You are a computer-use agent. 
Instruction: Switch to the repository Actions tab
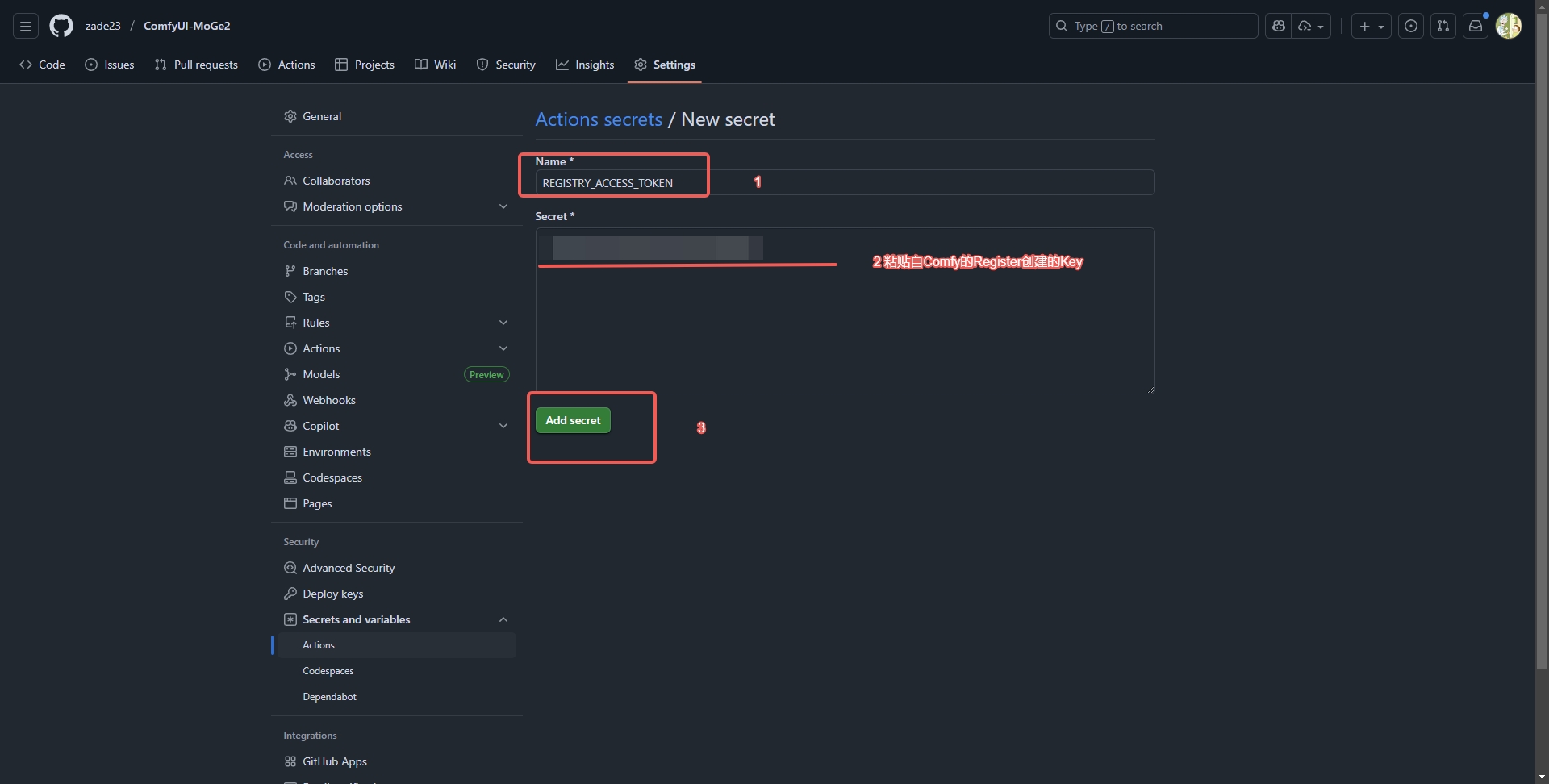[x=286, y=65]
